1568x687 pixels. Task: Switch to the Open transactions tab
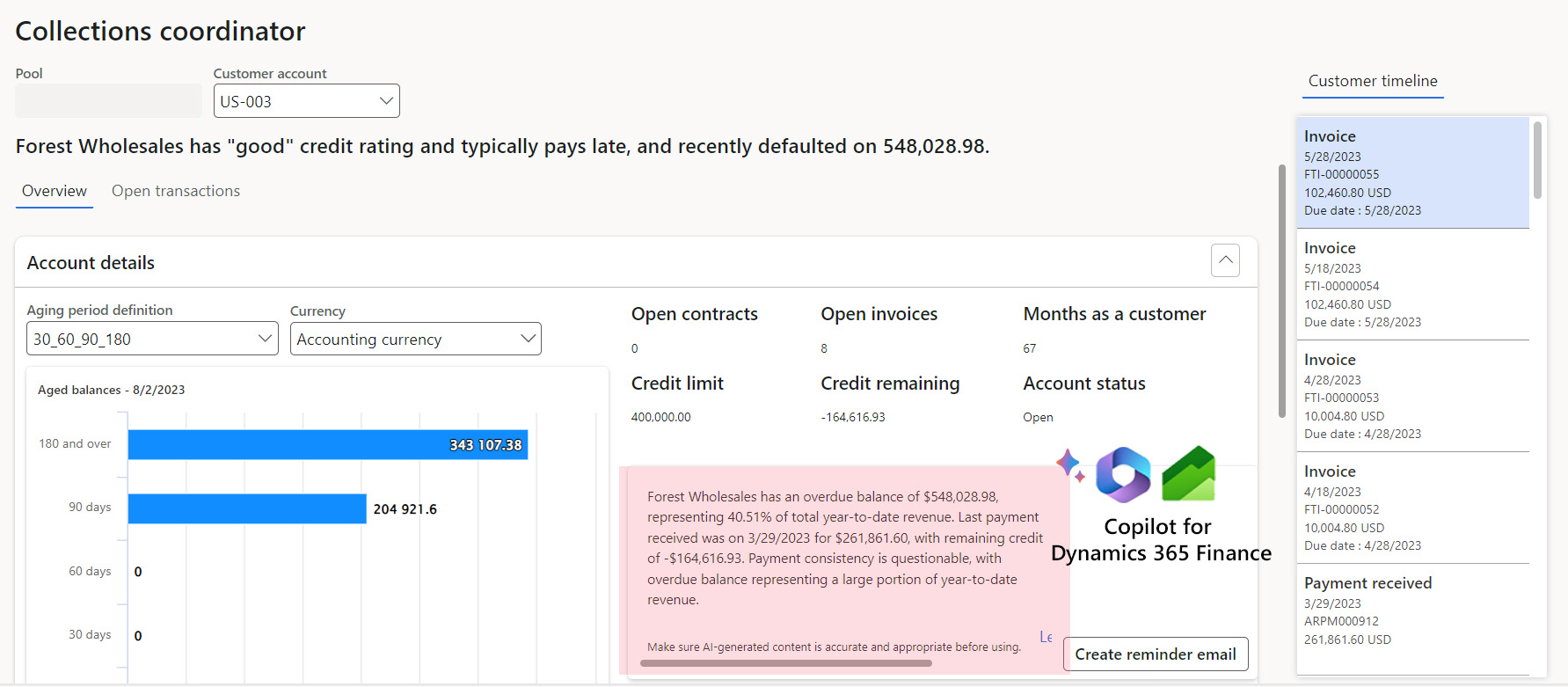coord(176,191)
